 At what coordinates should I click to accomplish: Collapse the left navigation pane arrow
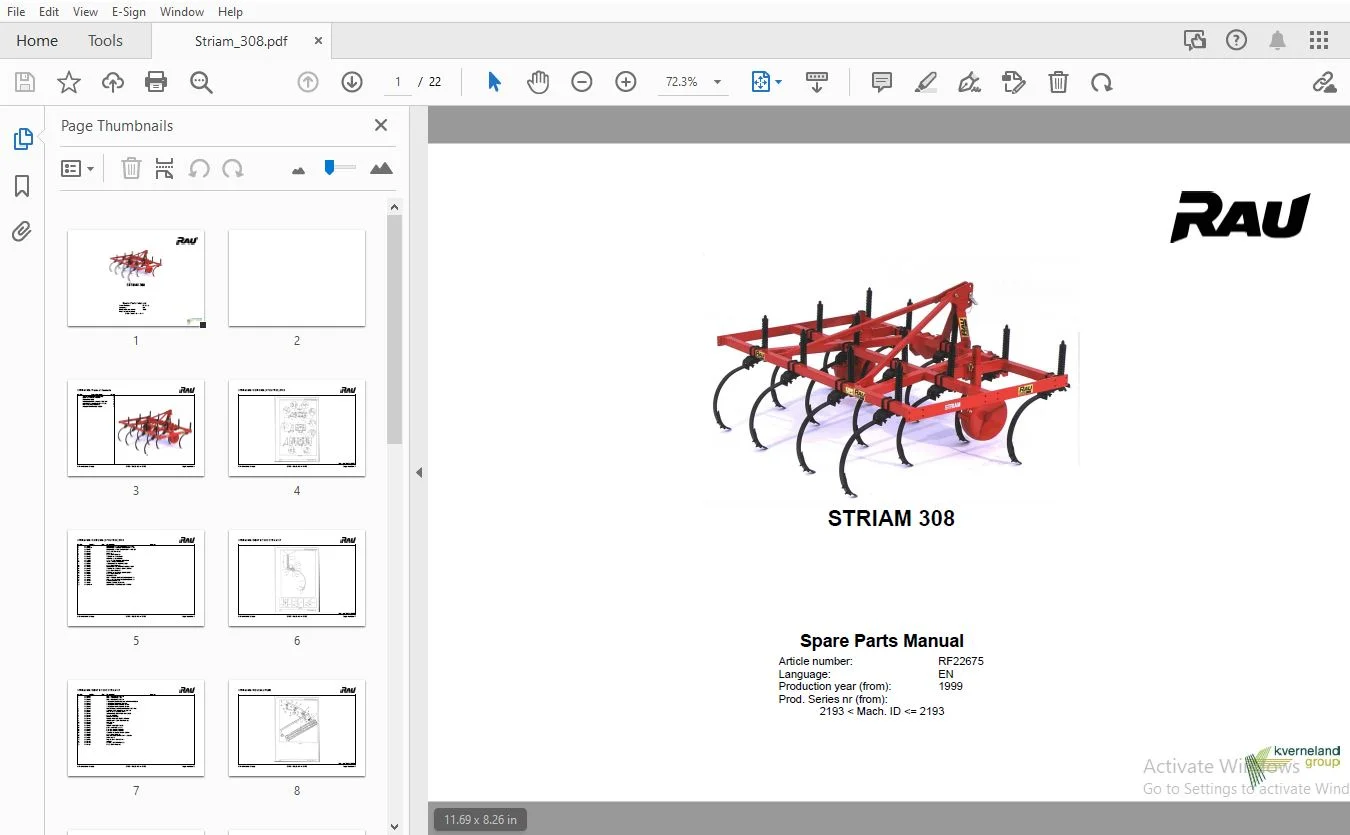point(419,472)
